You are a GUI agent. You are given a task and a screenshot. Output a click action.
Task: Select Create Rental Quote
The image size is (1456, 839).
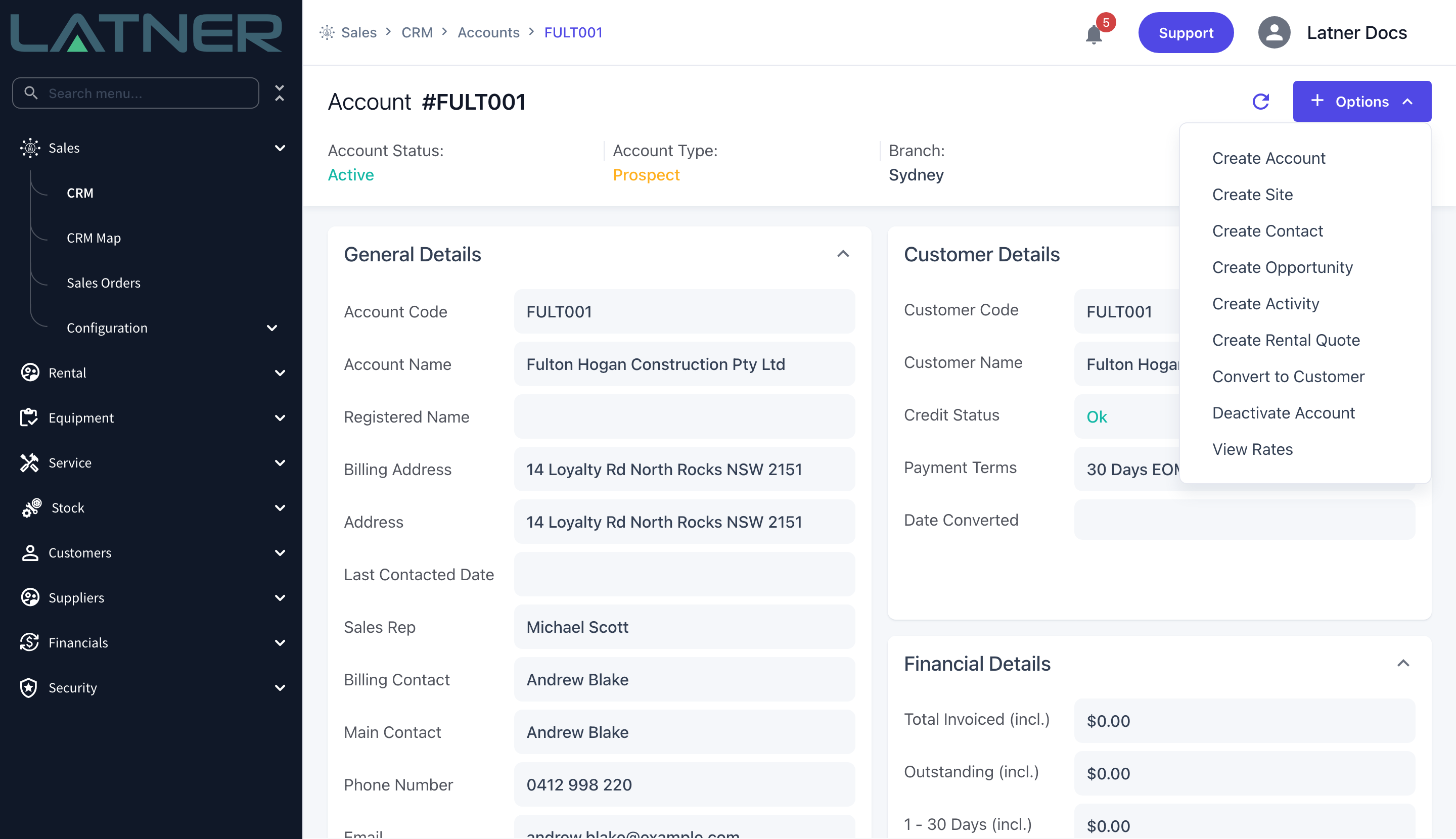point(1286,340)
